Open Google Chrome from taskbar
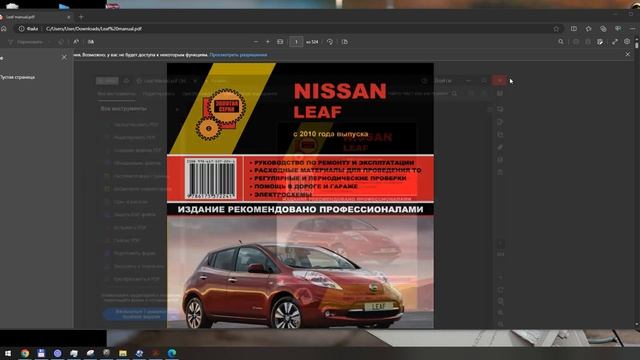 click(25, 353)
